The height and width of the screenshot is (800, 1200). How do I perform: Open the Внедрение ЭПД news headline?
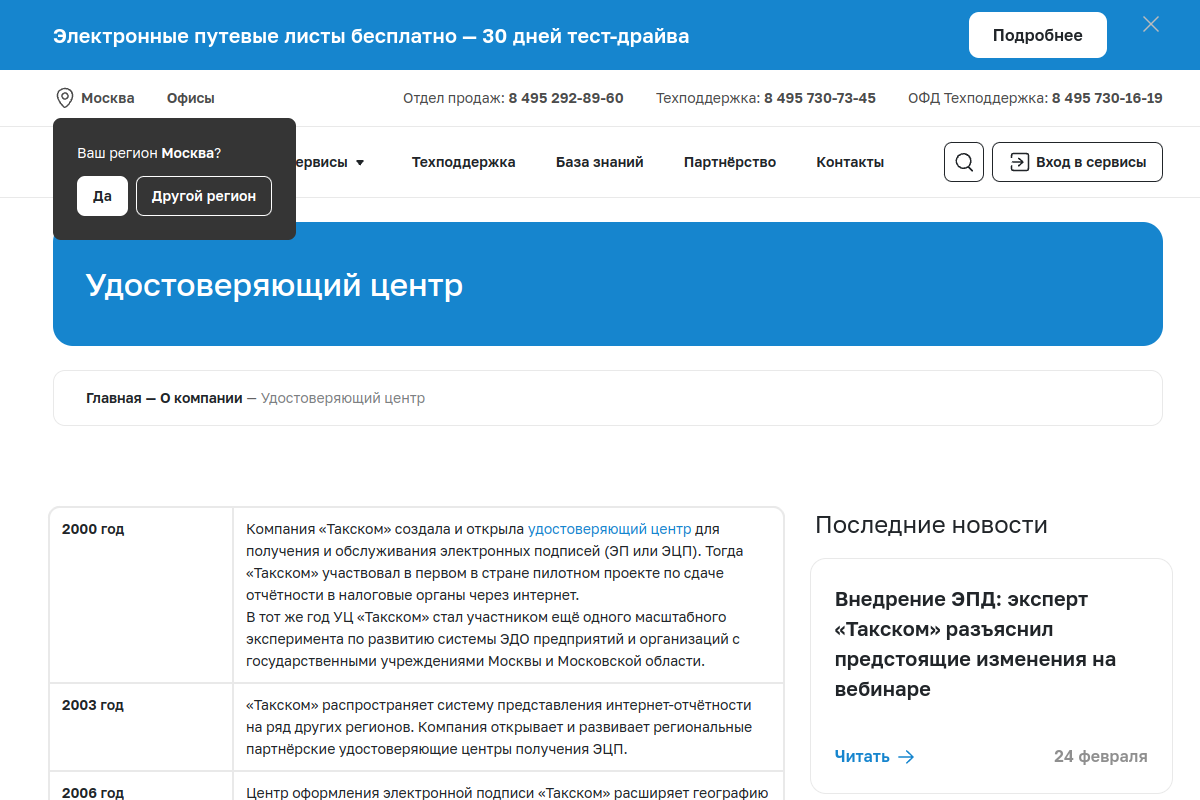pyautogui.click(x=975, y=644)
